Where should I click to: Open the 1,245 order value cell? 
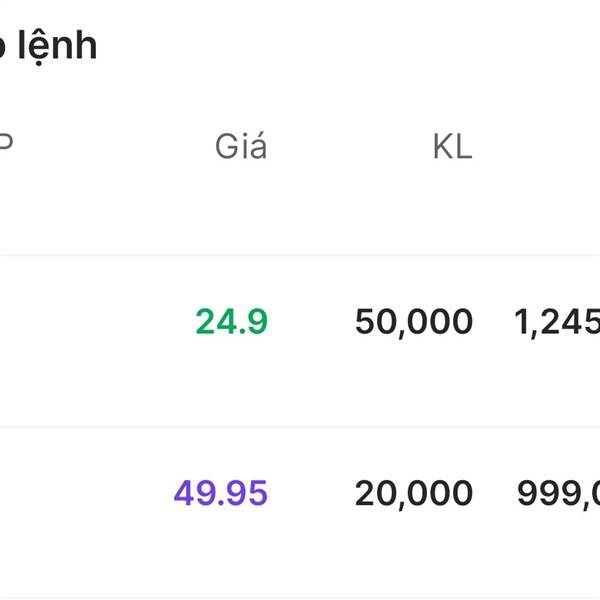pos(557,322)
